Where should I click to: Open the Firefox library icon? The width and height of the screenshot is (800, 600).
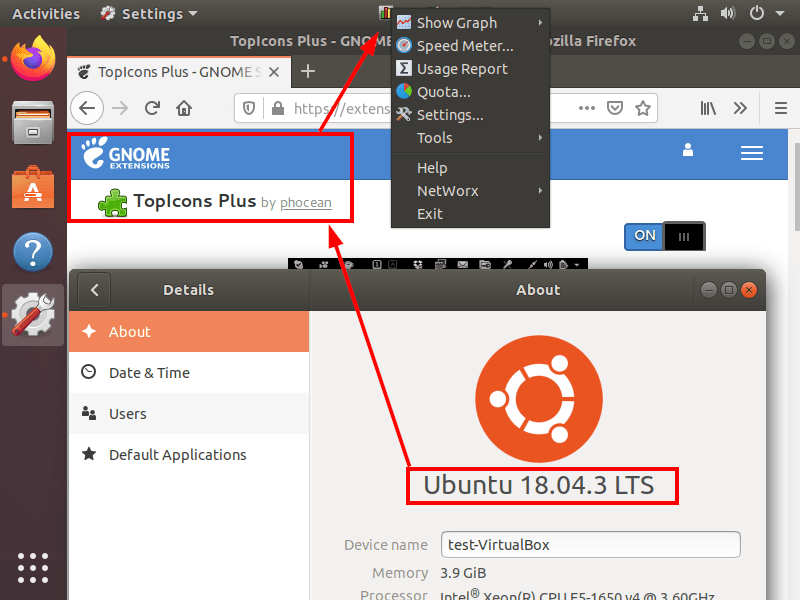click(708, 108)
